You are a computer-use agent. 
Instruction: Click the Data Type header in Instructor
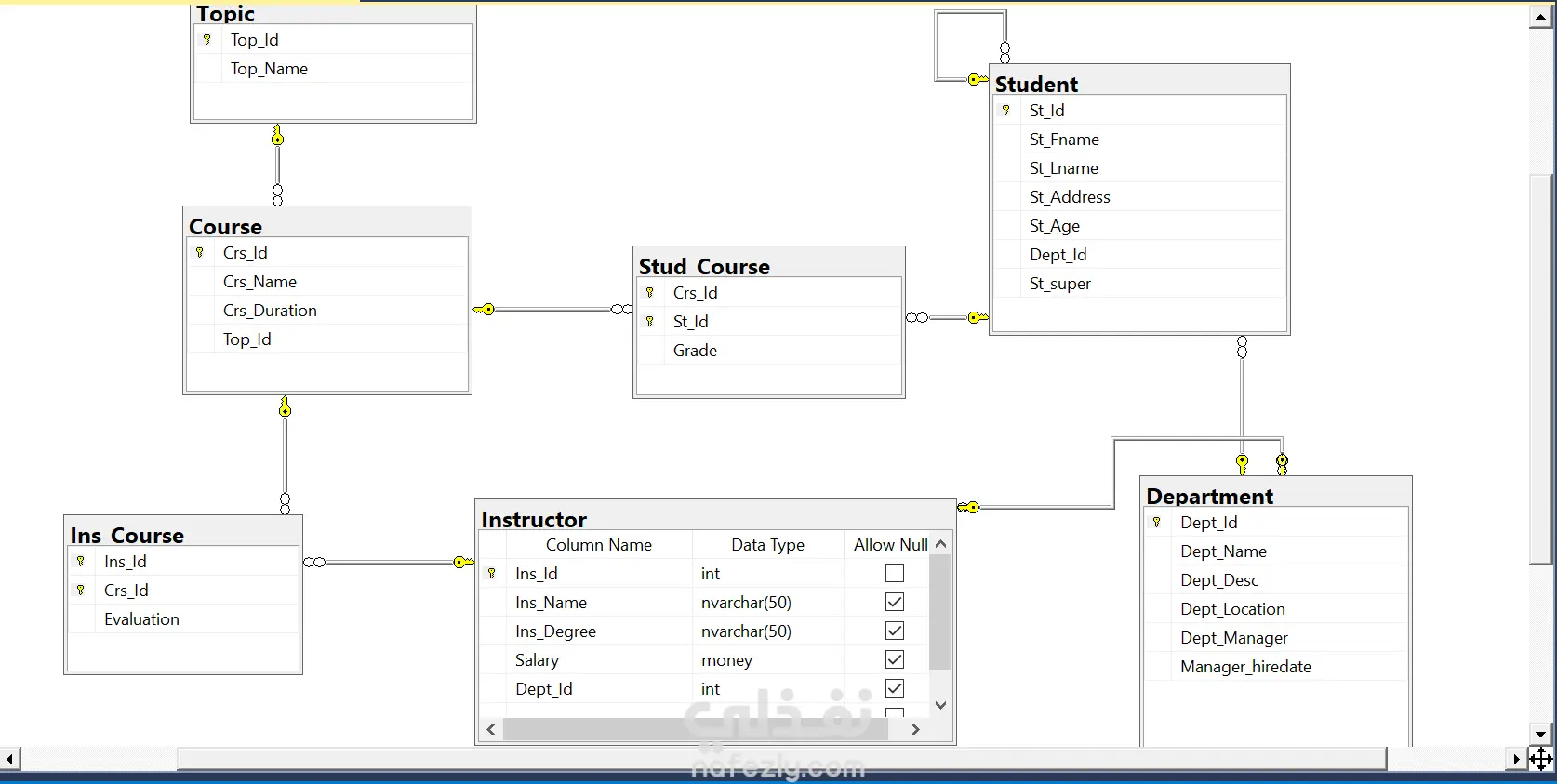coord(767,544)
